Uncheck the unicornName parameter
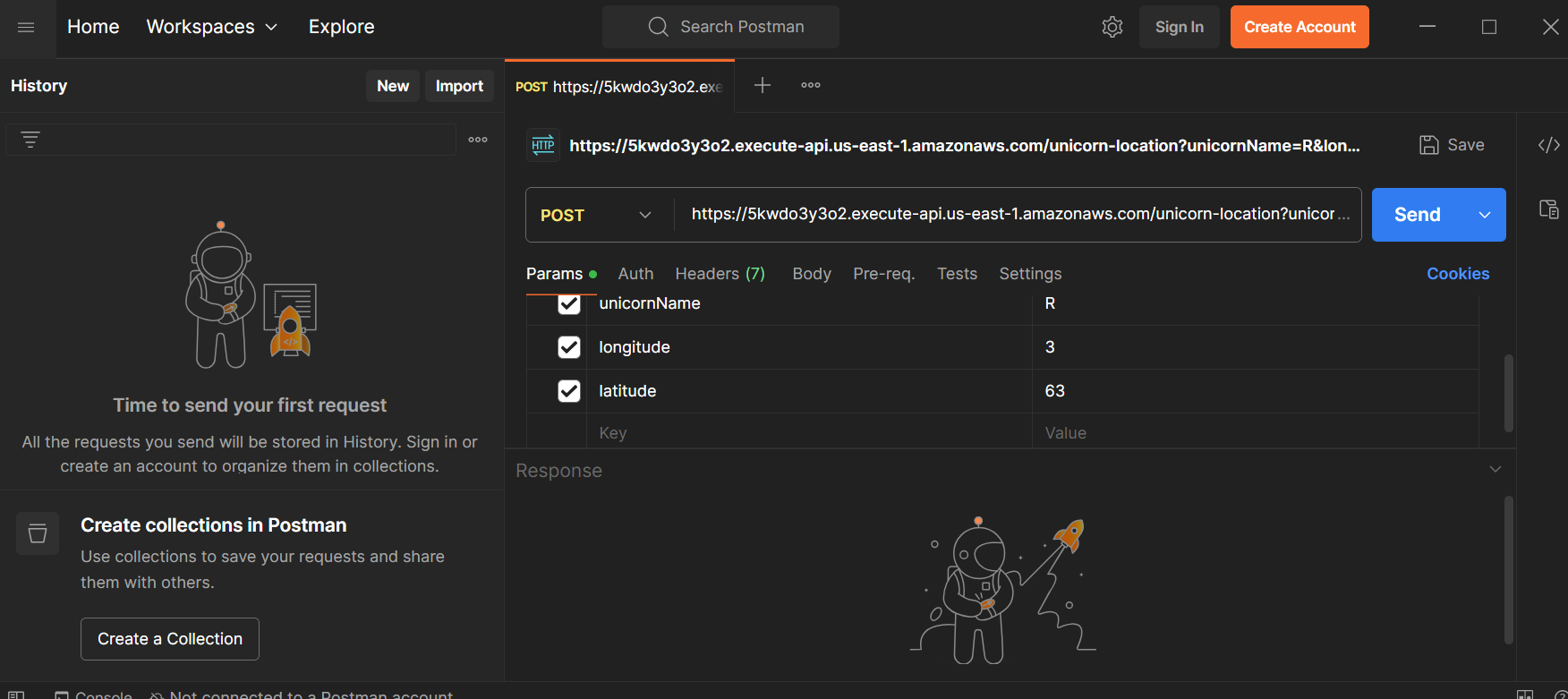Viewport: 1568px width, 699px height. pyautogui.click(x=569, y=304)
